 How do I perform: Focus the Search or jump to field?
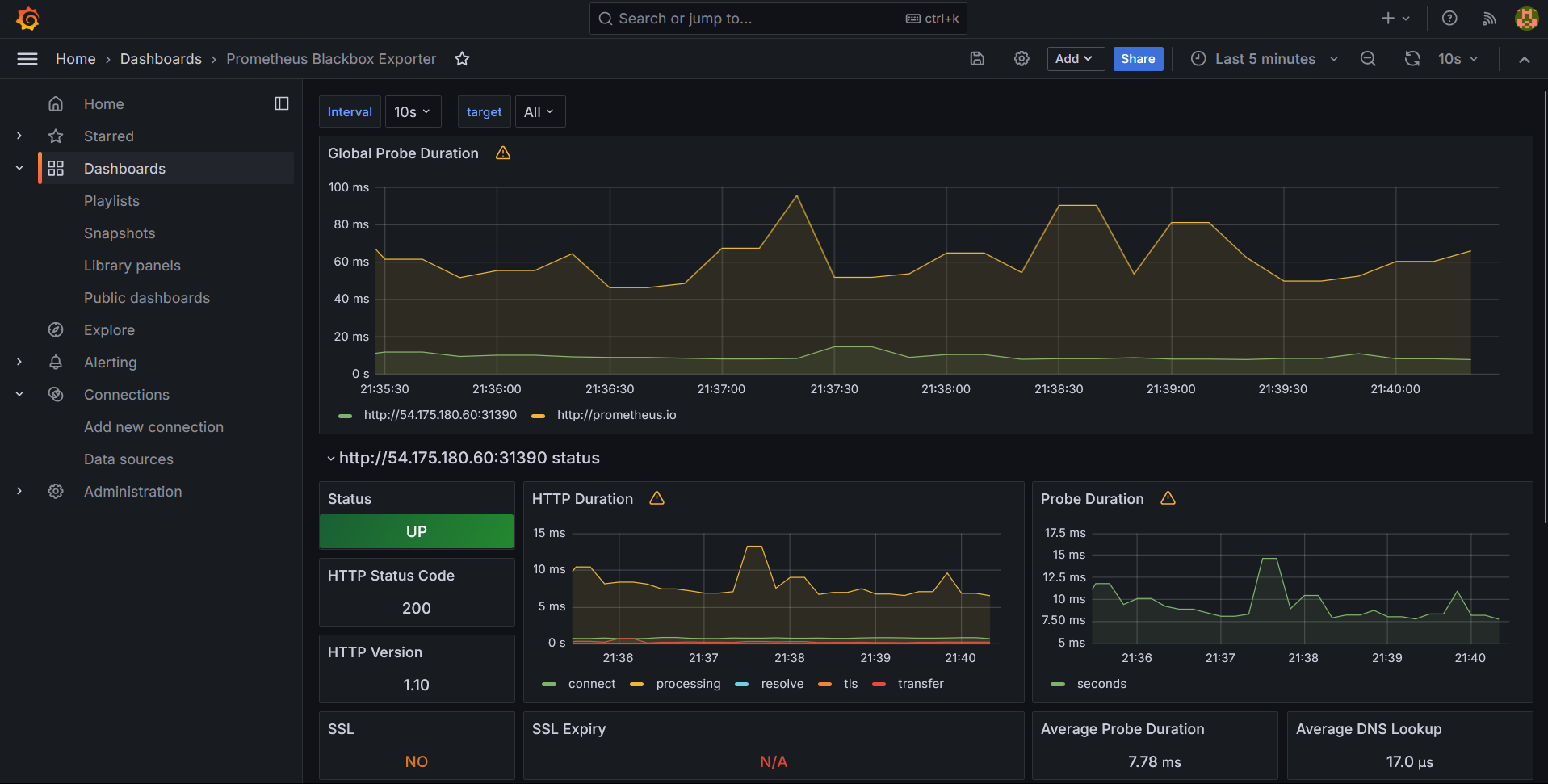tap(778, 19)
